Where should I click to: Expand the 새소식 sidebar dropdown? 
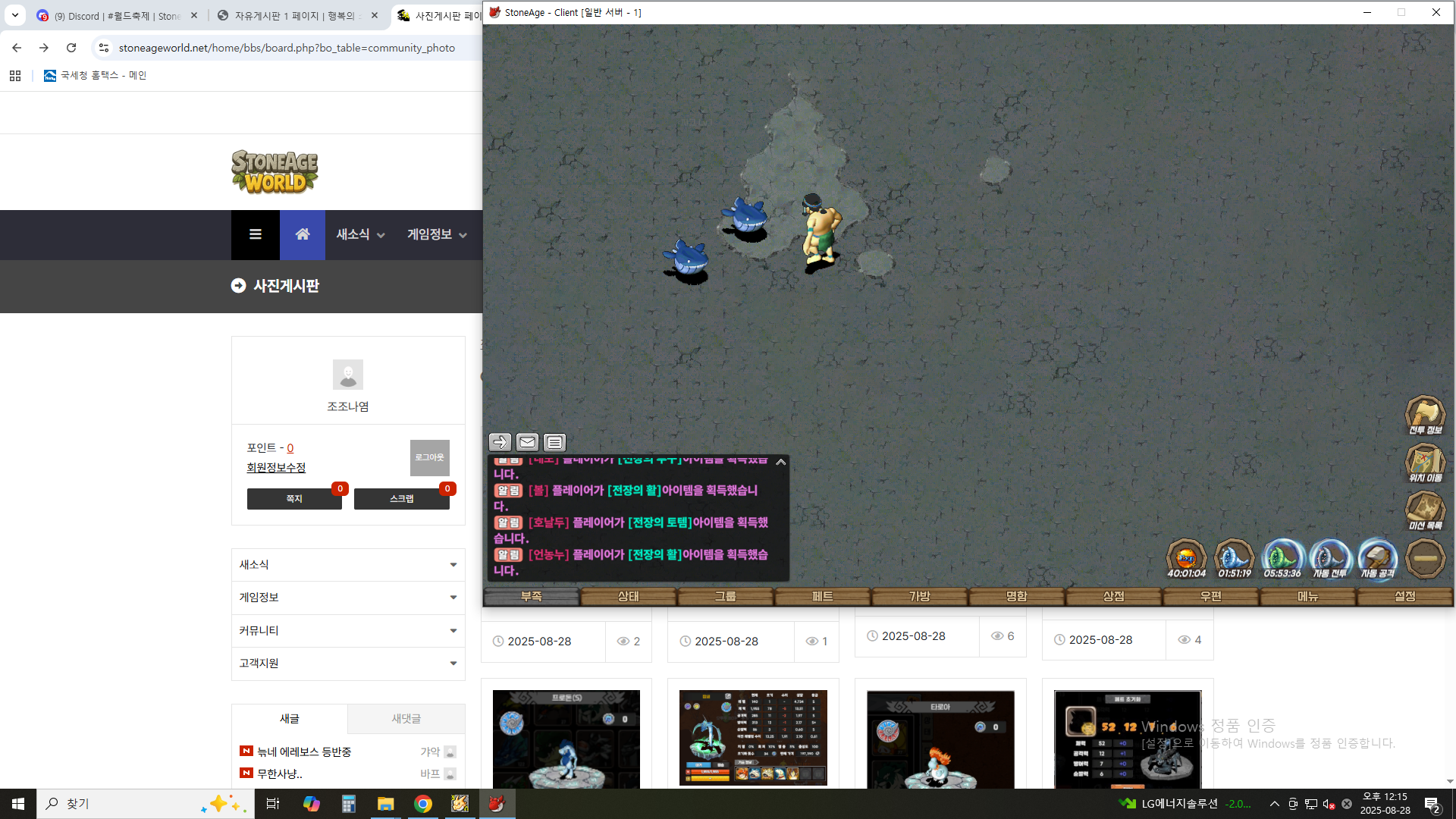pos(348,565)
